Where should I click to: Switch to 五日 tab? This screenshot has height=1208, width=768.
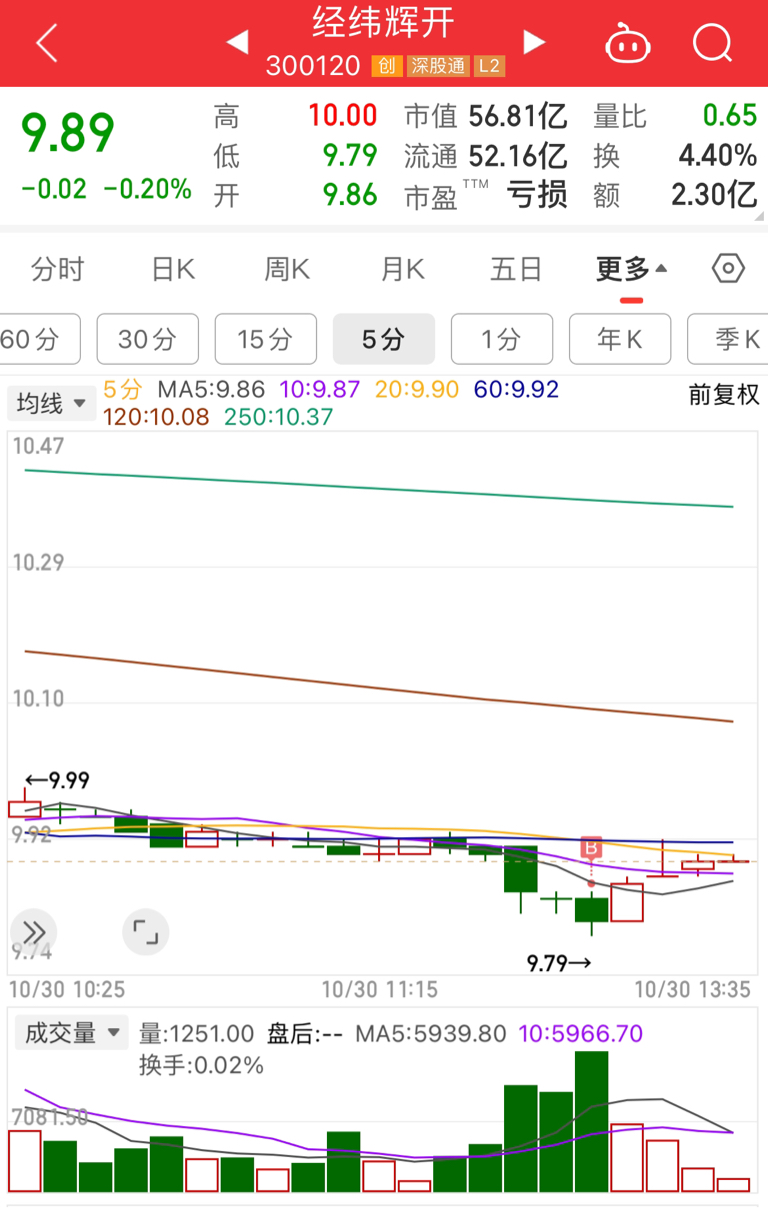pos(516,269)
